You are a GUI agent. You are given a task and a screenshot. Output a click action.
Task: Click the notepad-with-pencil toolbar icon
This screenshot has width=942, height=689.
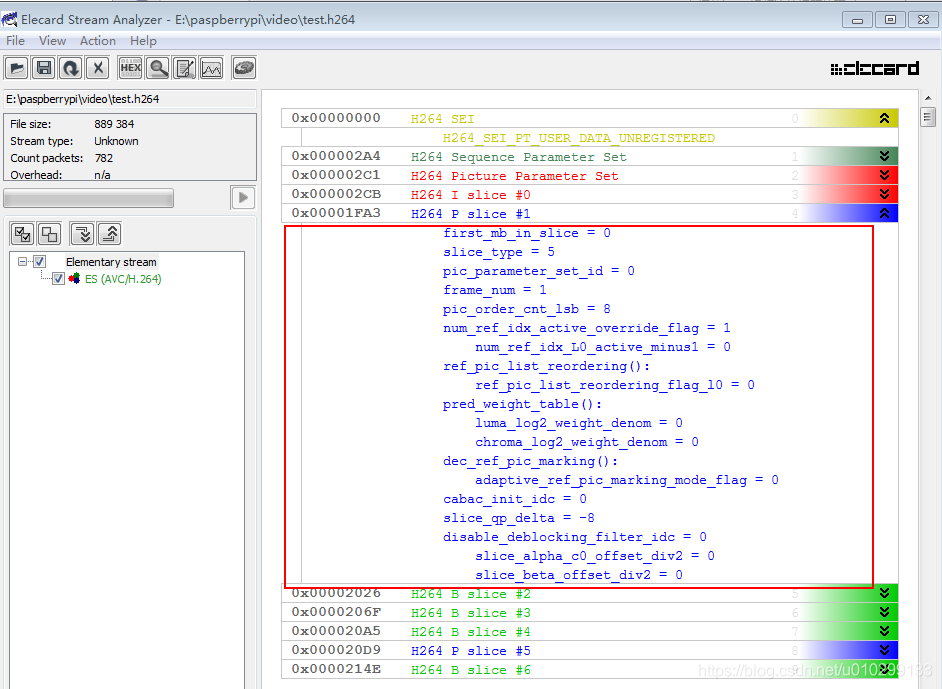pyautogui.click(x=185, y=68)
